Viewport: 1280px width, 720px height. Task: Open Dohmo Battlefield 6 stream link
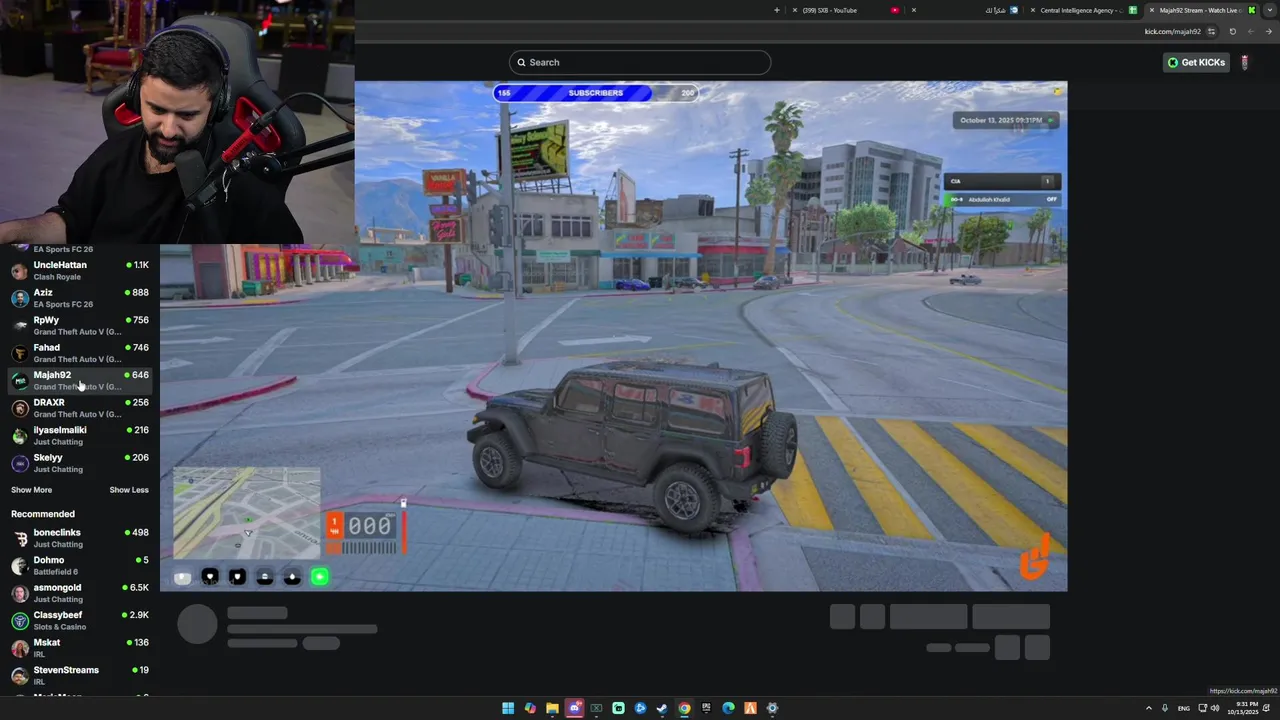80,566
